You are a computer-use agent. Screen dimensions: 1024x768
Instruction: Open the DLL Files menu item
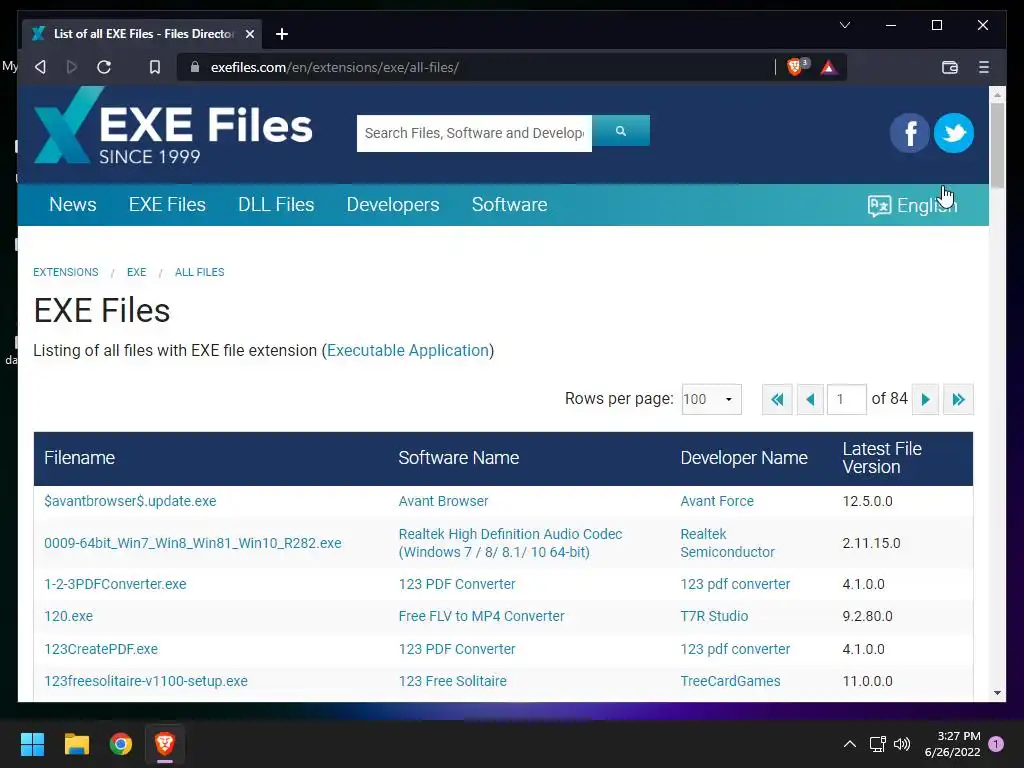pos(276,204)
